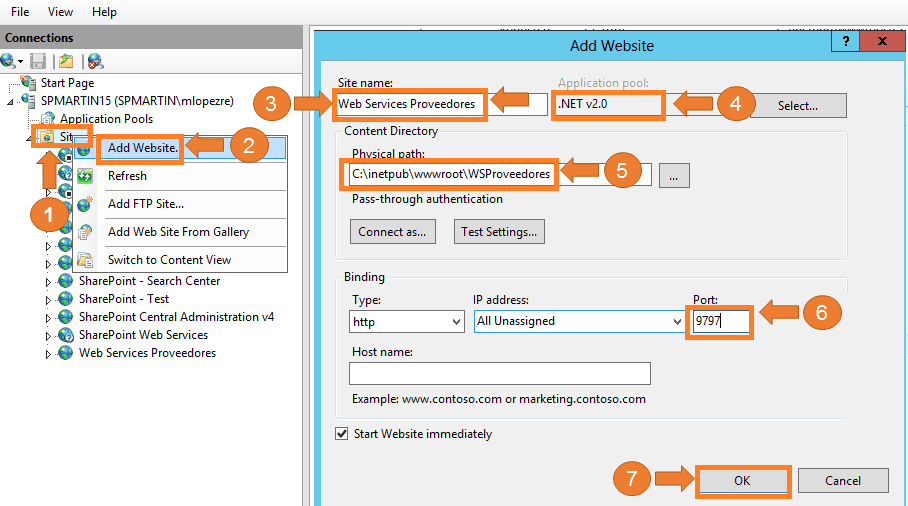Click the Refresh icon in context menu
This screenshot has height=506, width=908.
pyautogui.click(x=85, y=175)
